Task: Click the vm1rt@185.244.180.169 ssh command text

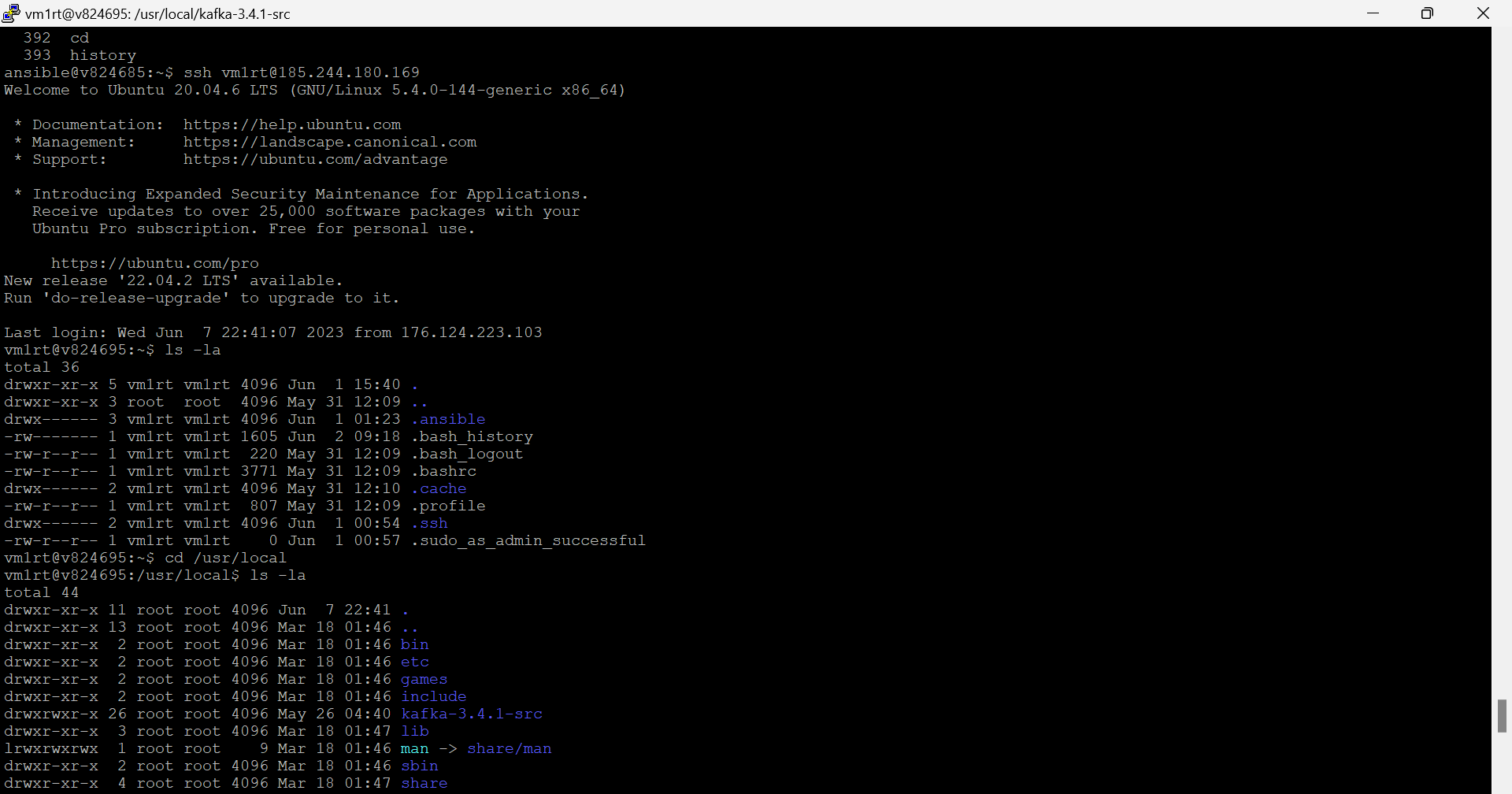Action: click(319, 72)
